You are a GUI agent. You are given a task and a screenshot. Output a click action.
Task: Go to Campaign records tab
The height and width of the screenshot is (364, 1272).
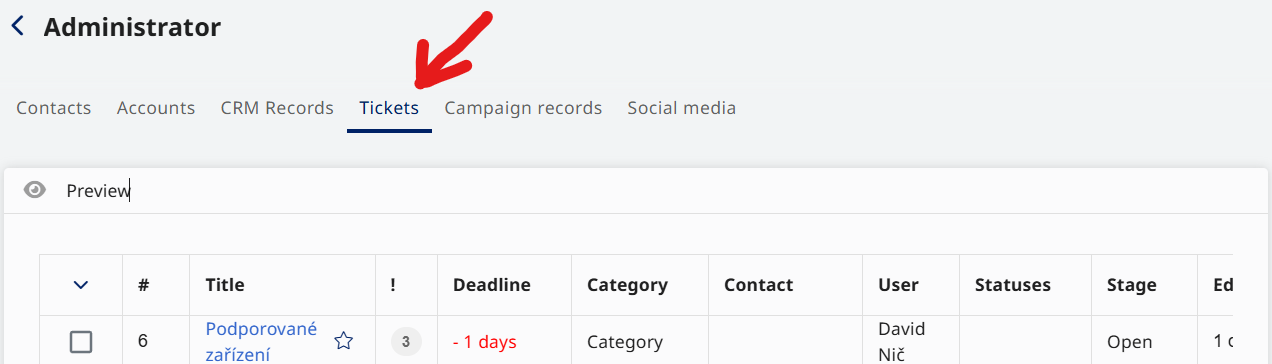pos(523,108)
